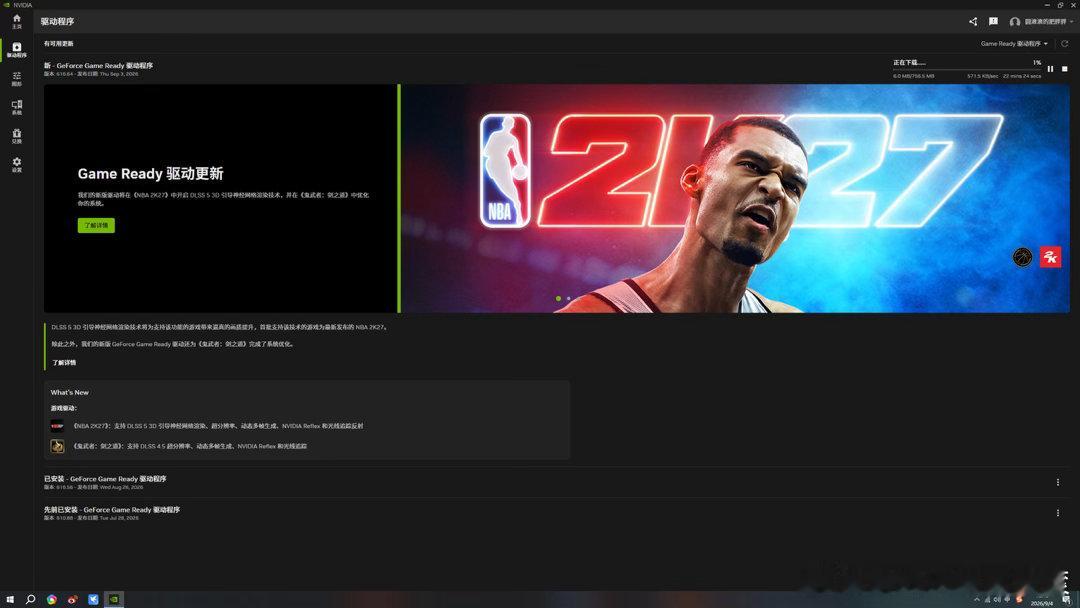
Task: Click the user avatar icon
Action: pyautogui.click(x=1015, y=22)
